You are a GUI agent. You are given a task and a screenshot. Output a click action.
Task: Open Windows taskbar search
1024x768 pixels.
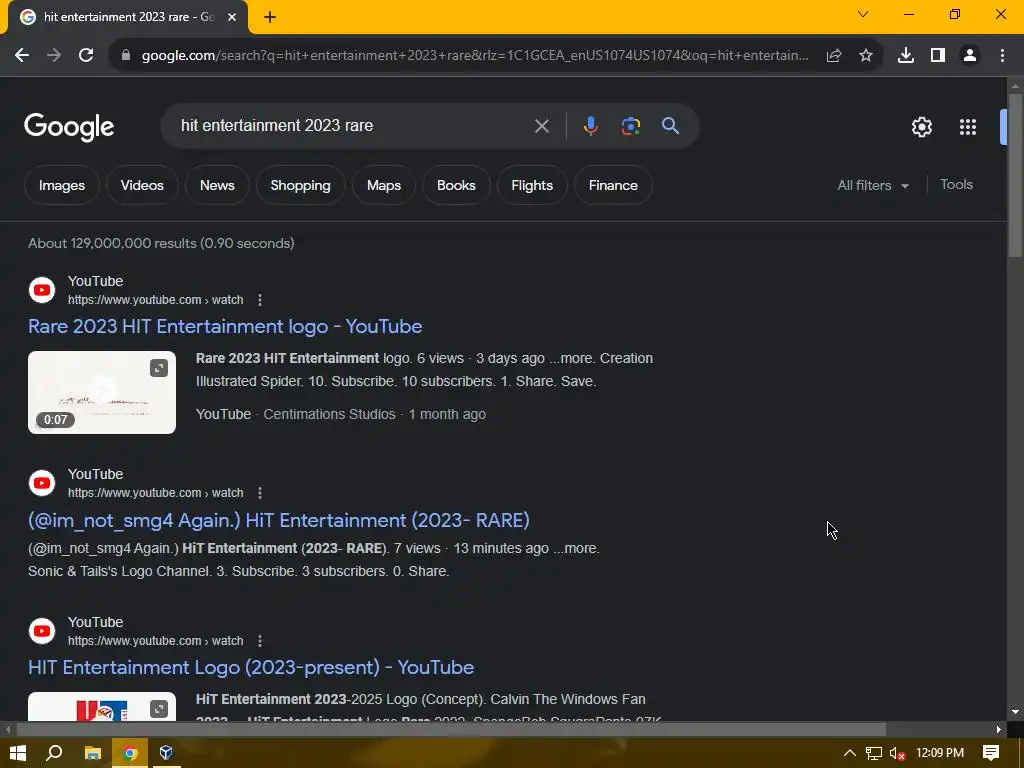(x=54, y=753)
